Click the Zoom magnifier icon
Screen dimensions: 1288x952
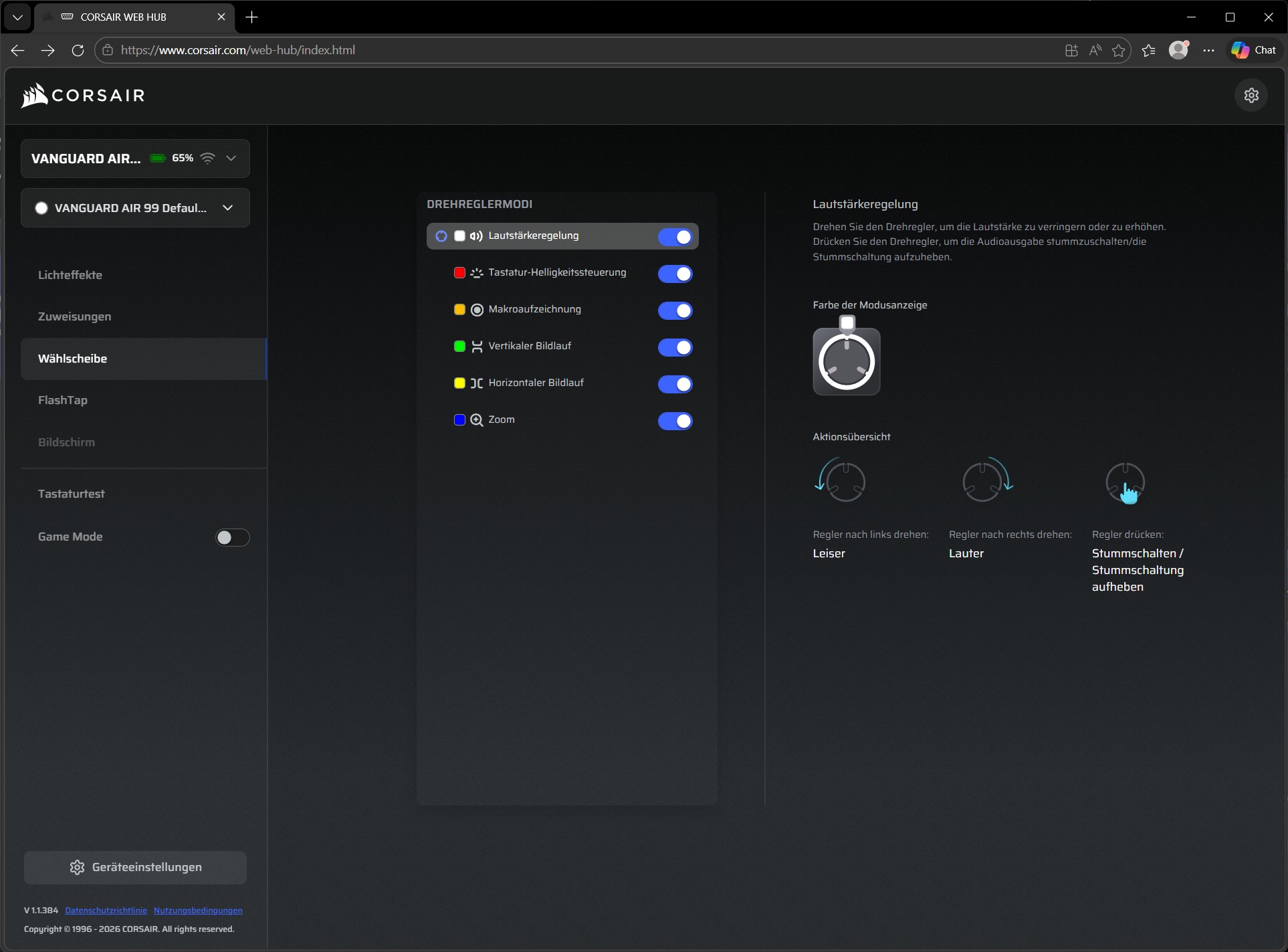476,420
